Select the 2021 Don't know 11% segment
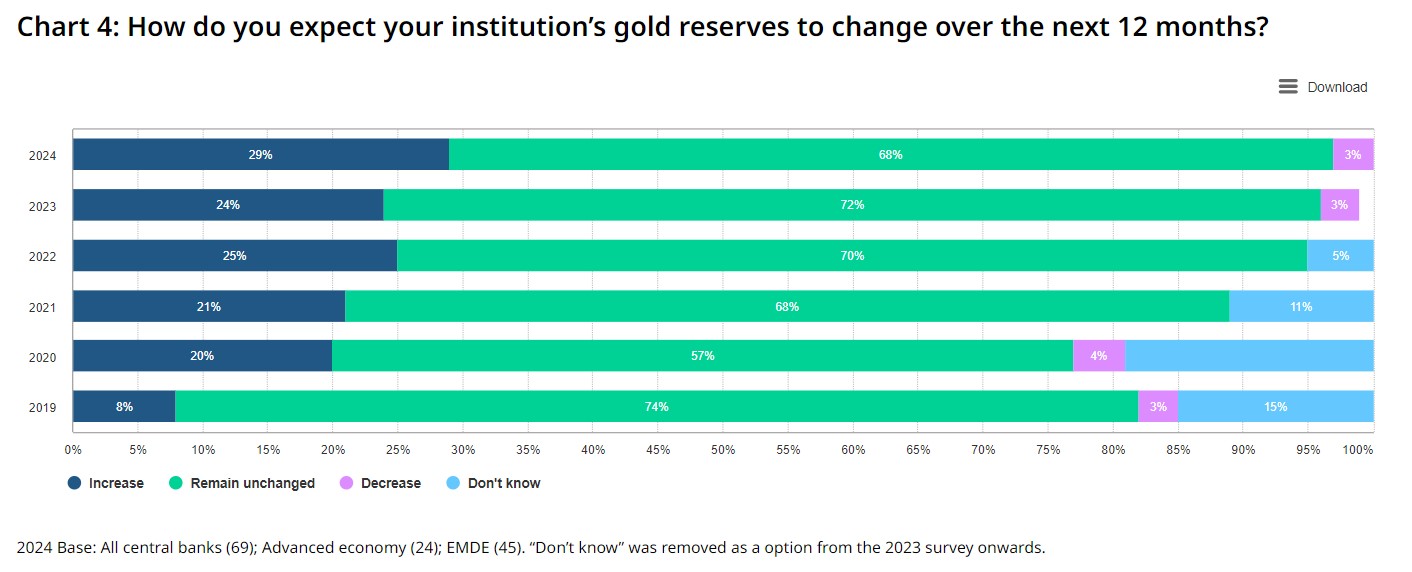Screen dimensions: 1412x572 1301,307
